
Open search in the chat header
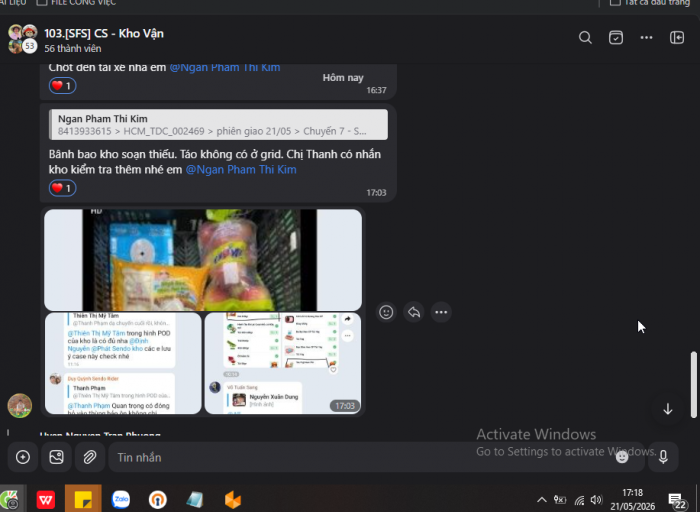pyautogui.click(x=585, y=37)
